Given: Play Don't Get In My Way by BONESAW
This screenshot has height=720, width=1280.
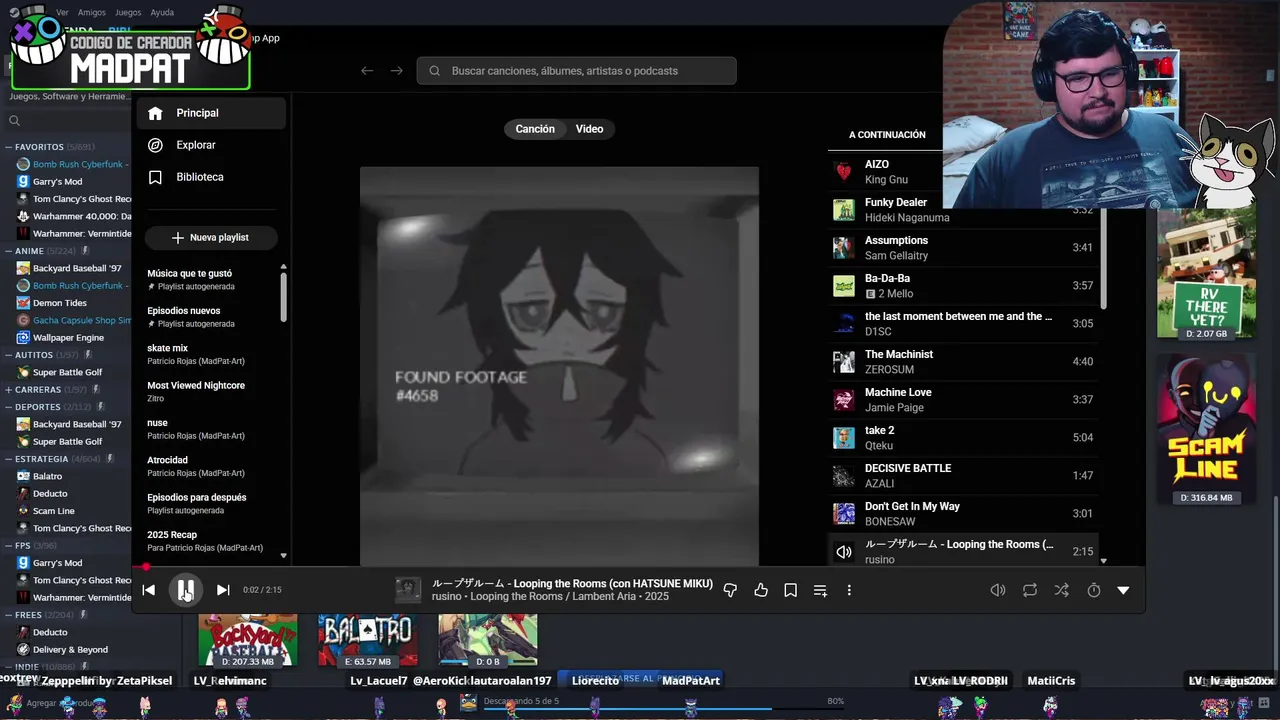Looking at the screenshot, I should [963, 514].
